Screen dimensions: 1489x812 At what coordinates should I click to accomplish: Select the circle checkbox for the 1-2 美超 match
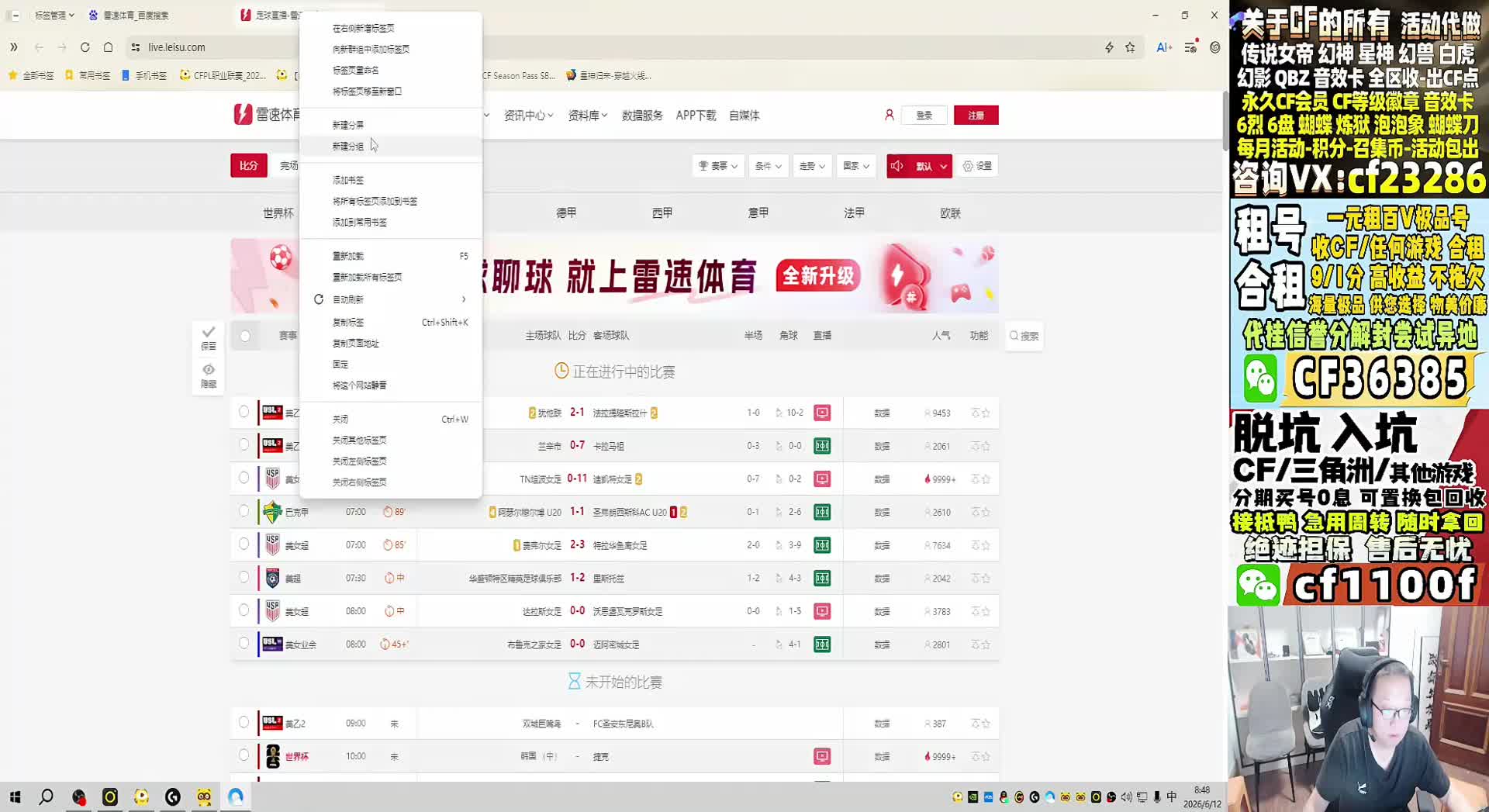[244, 577]
